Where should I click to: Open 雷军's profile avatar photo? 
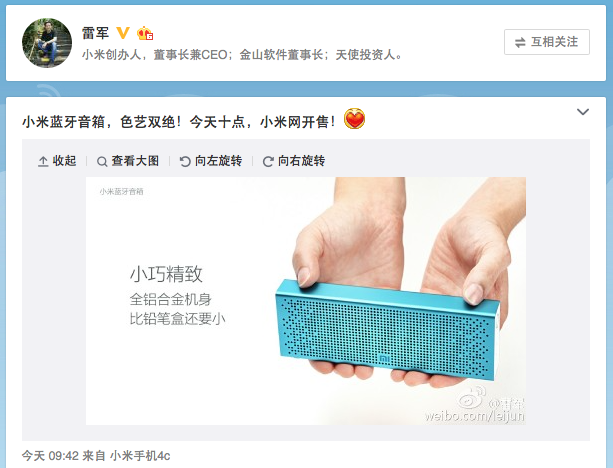(x=47, y=43)
